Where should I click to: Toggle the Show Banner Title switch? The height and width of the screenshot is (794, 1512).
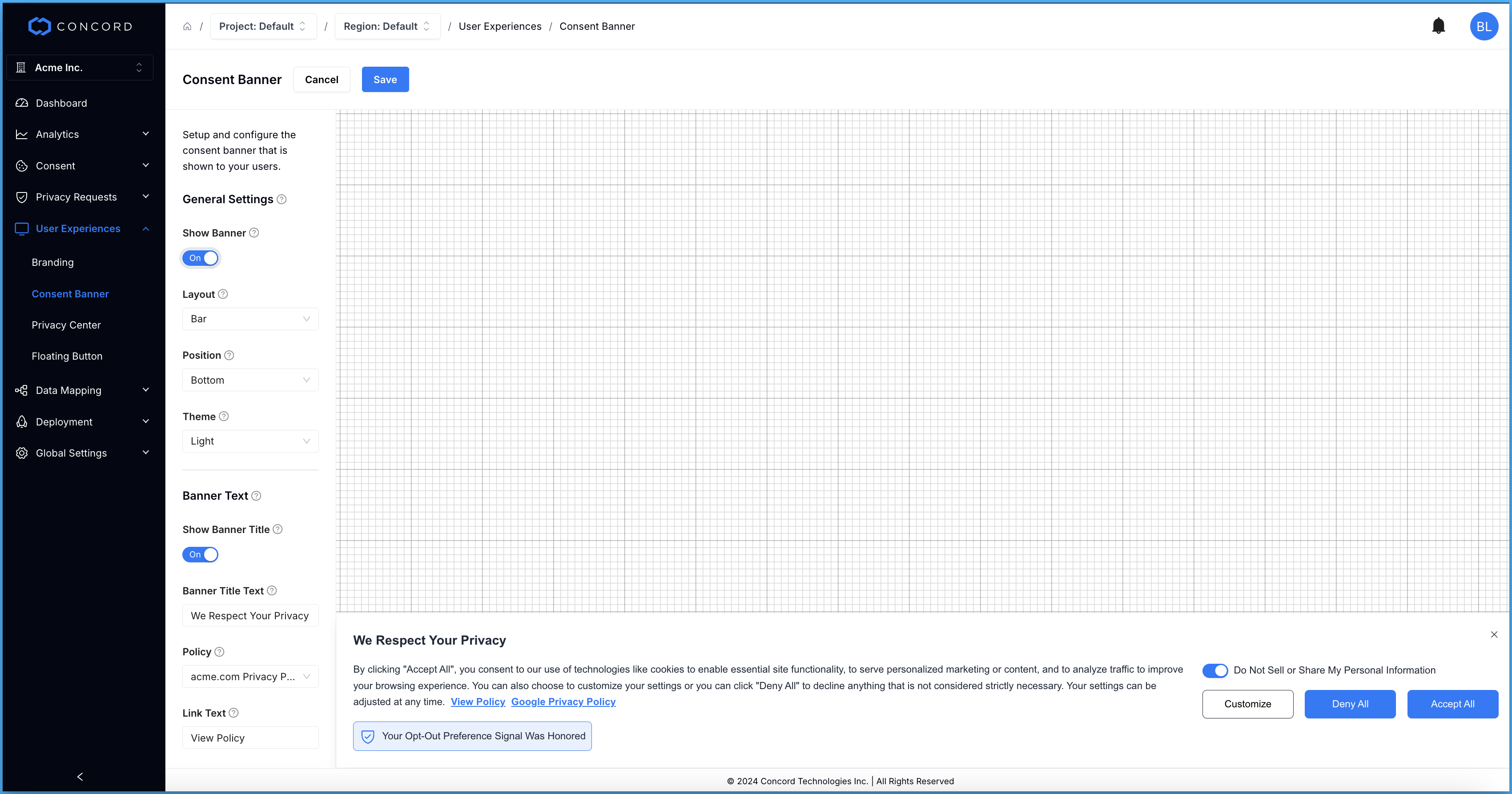200,554
